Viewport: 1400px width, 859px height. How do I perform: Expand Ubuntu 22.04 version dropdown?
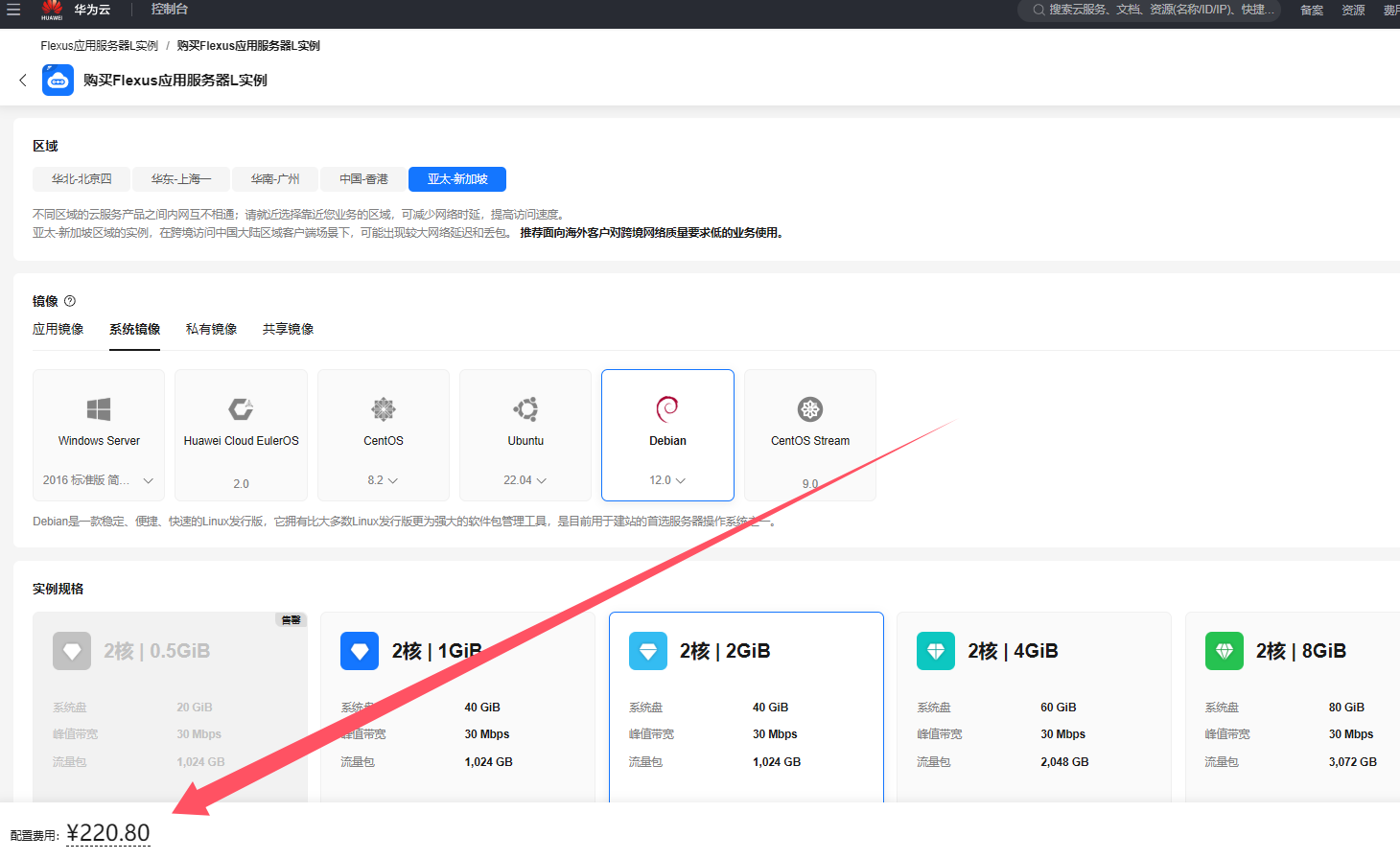(525, 480)
